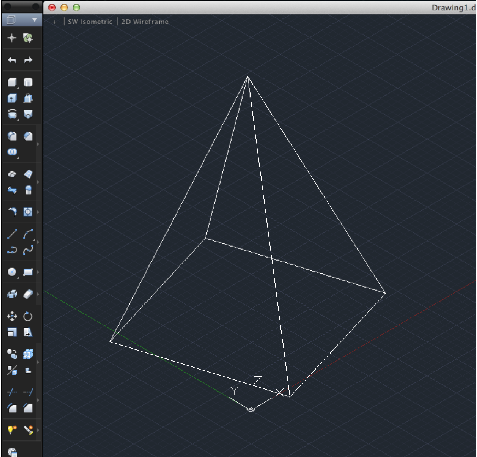
Task: Select the Fillet tool
Action: [12, 408]
